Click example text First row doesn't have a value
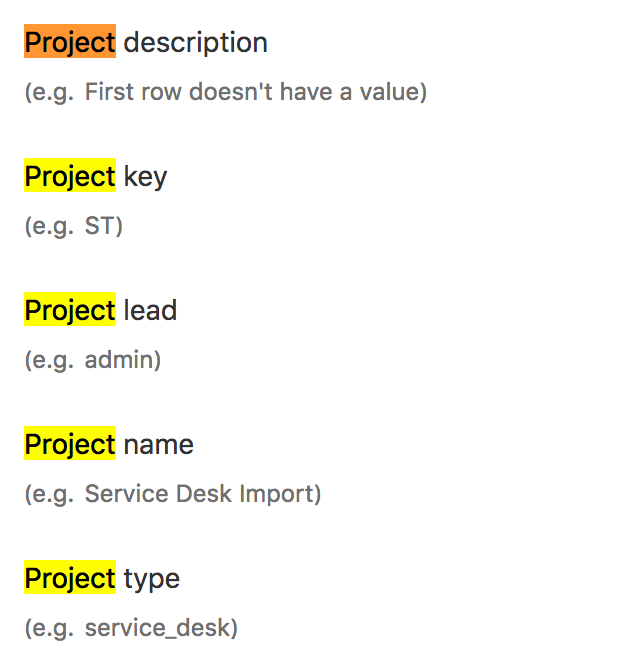630x660 pixels. click(255, 93)
